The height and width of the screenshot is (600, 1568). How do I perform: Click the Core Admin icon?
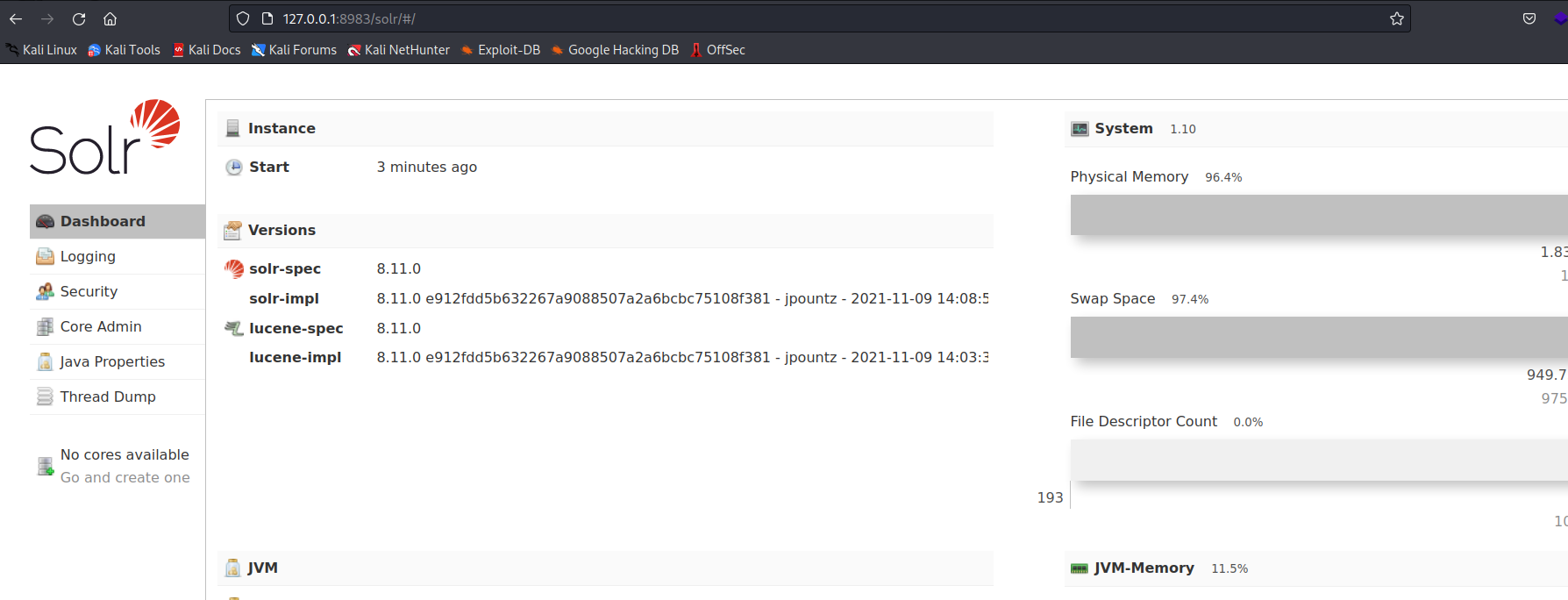[x=45, y=326]
